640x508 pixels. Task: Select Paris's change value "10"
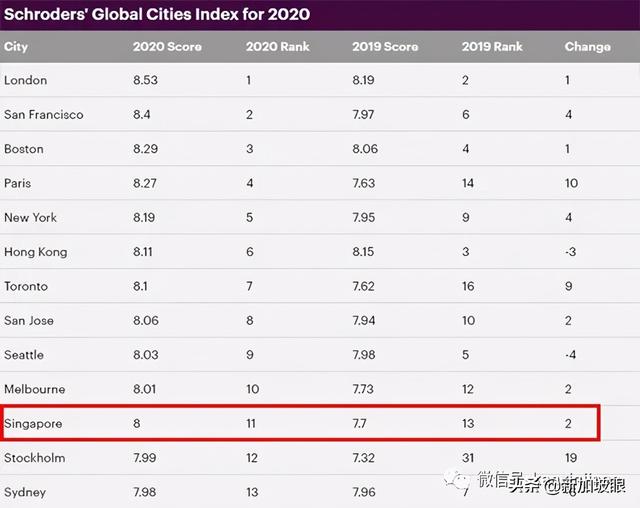(571, 183)
